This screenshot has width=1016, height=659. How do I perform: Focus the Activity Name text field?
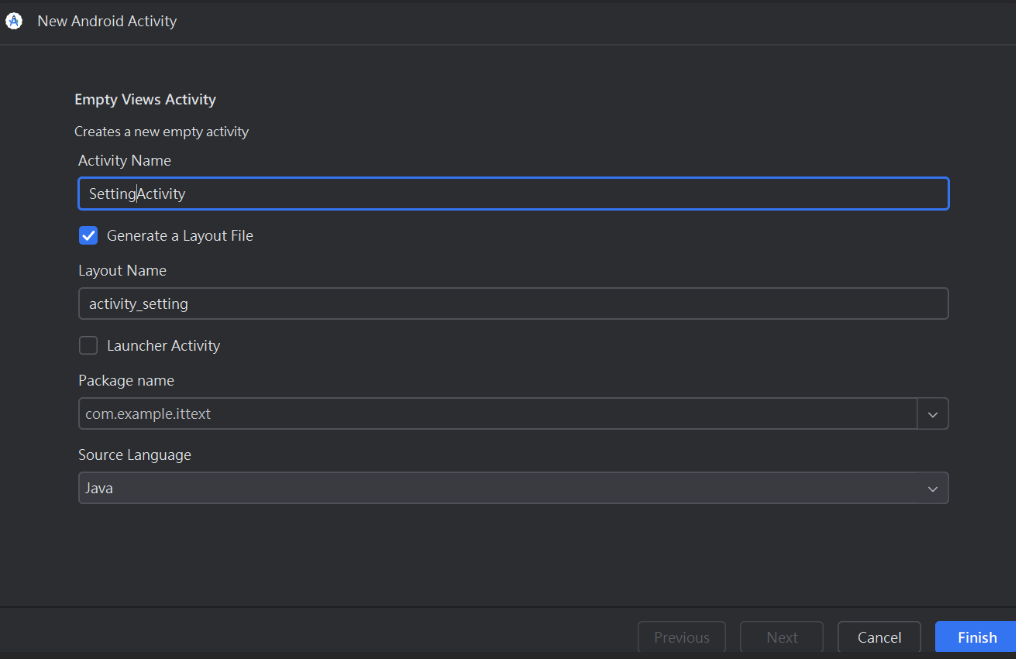coord(513,194)
